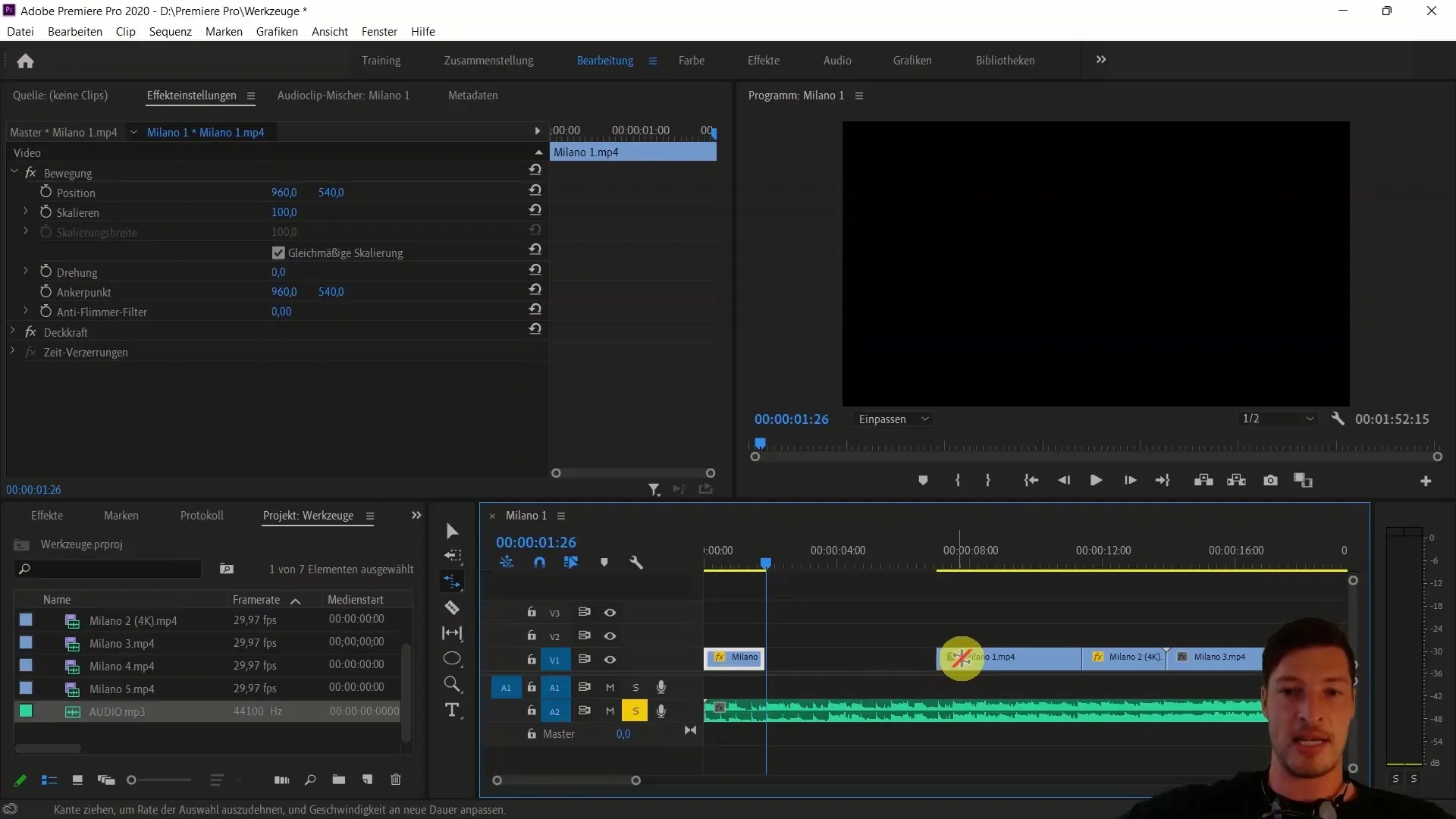Screen dimensions: 1456x819
Task: Open the Sequenz menu
Action: (171, 32)
